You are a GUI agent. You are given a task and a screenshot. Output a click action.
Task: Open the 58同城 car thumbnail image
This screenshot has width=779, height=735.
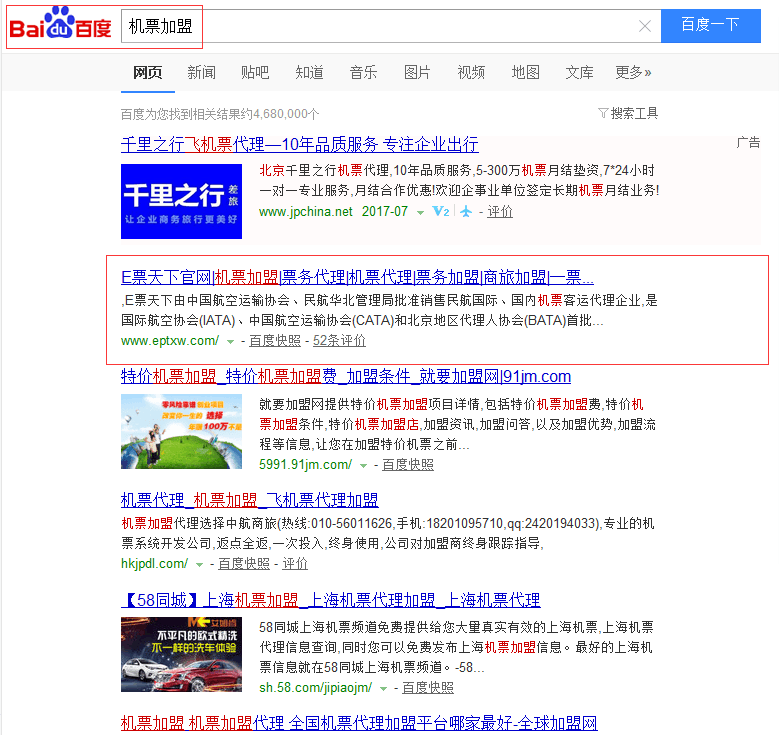(x=181, y=655)
